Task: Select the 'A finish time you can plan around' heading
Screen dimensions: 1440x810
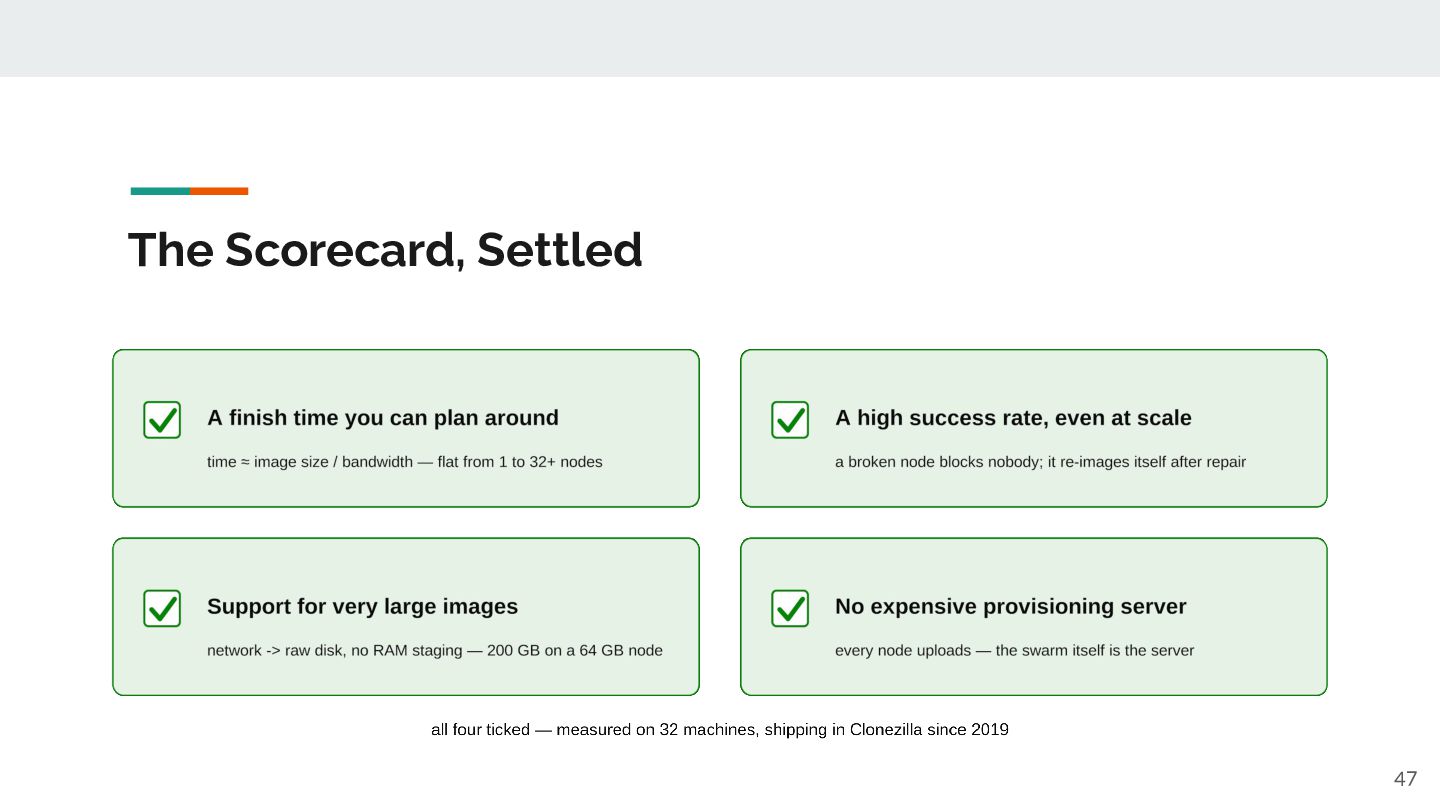Action: (x=383, y=418)
